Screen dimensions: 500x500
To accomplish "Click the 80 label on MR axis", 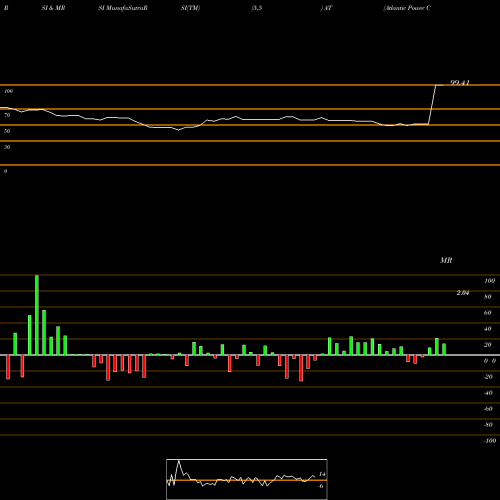I will 488,297.
